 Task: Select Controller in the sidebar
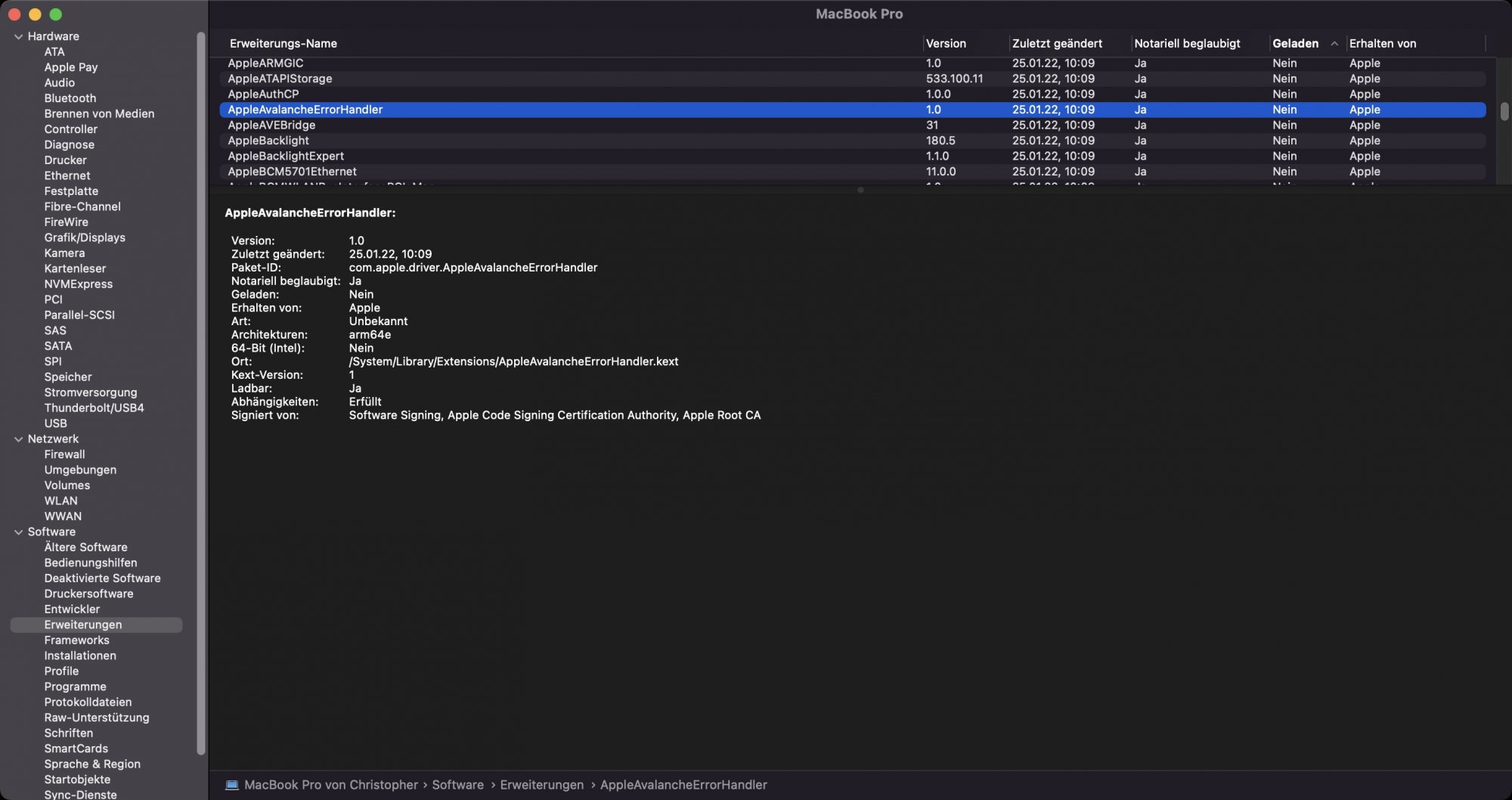(x=71, y=129)
